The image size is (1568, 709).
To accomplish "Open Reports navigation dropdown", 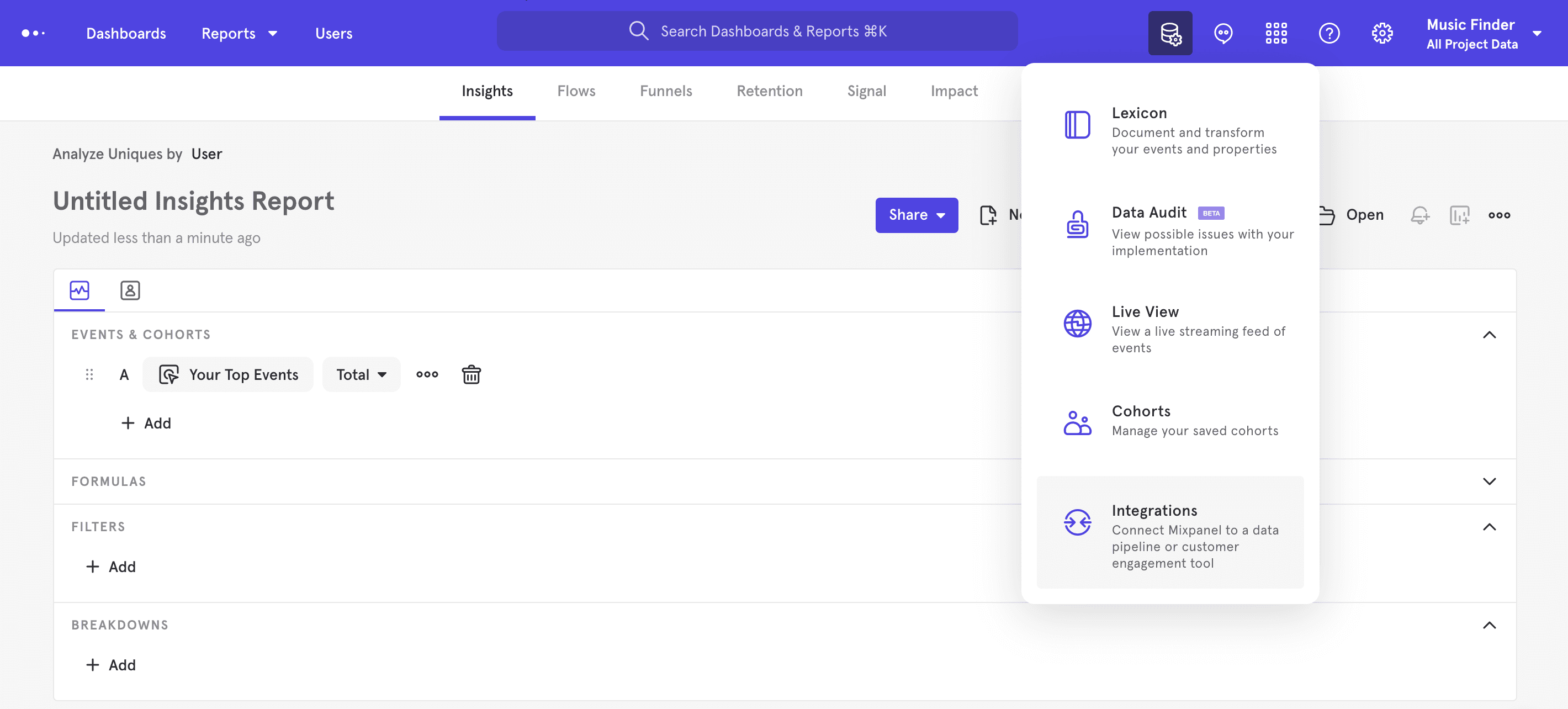I will [240, 32].
